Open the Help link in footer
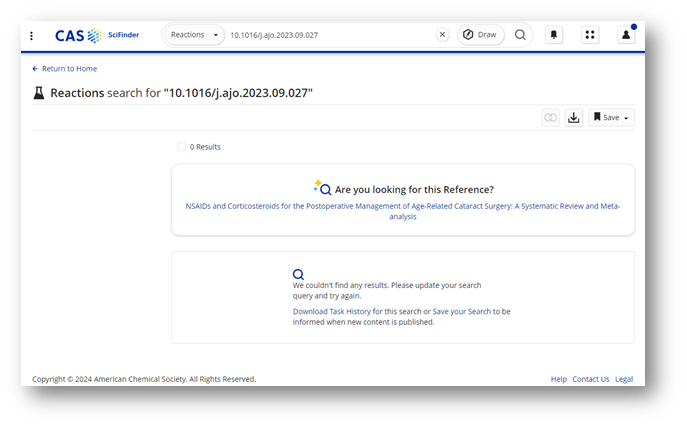This screenshot has width=687, height=428. point(559,379)
